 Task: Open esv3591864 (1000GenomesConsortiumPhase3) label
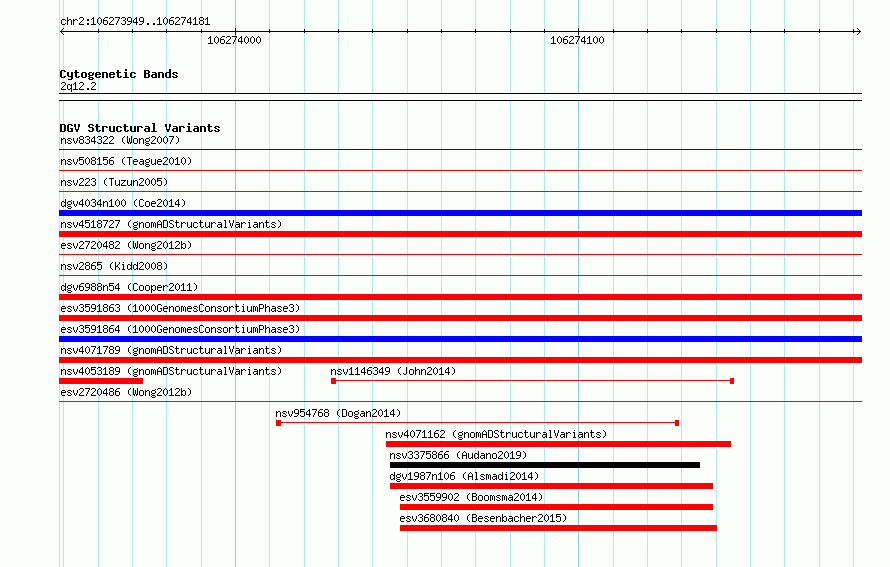click(x=180, y=329)
